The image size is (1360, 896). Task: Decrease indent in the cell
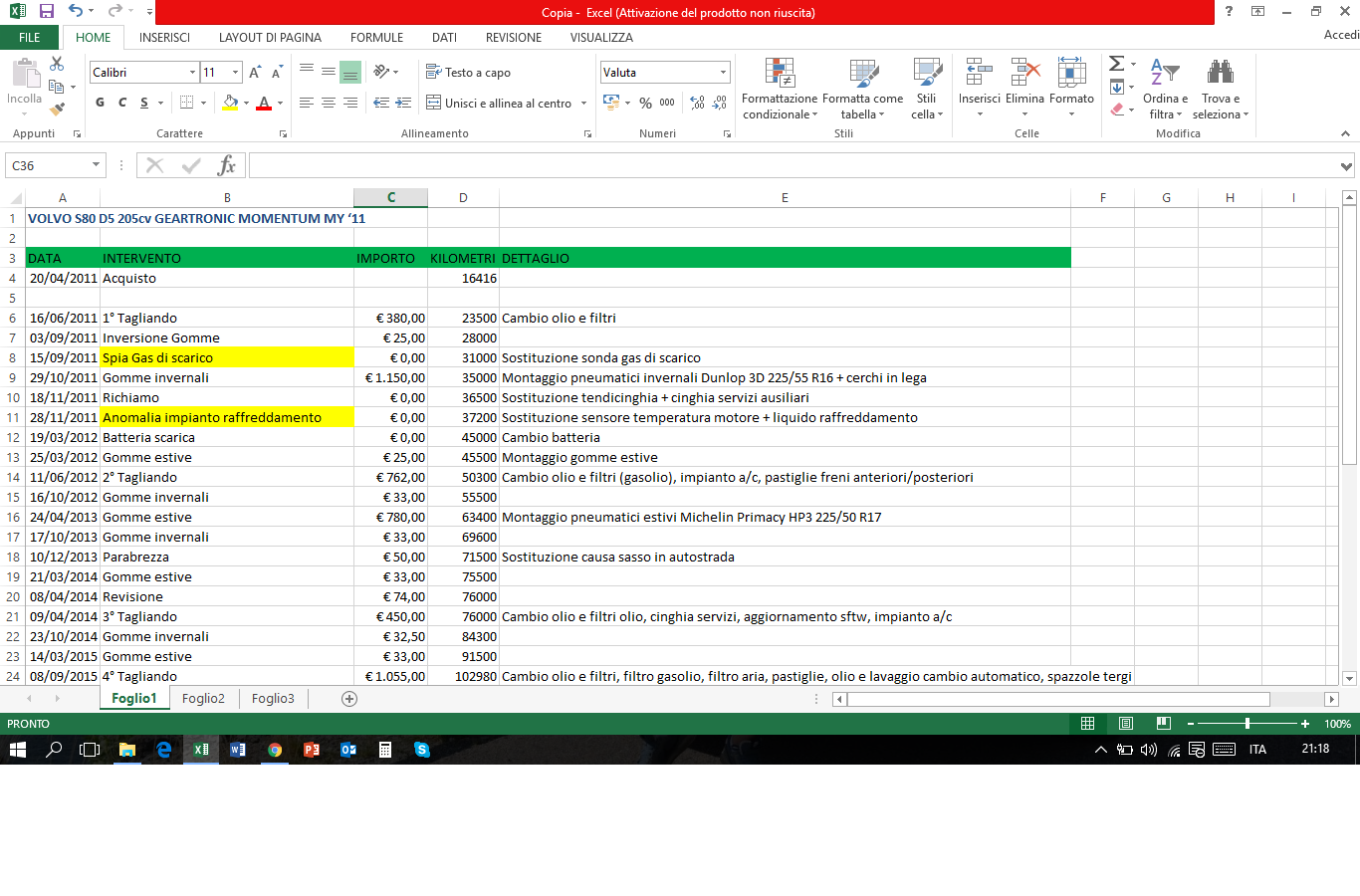381,103
